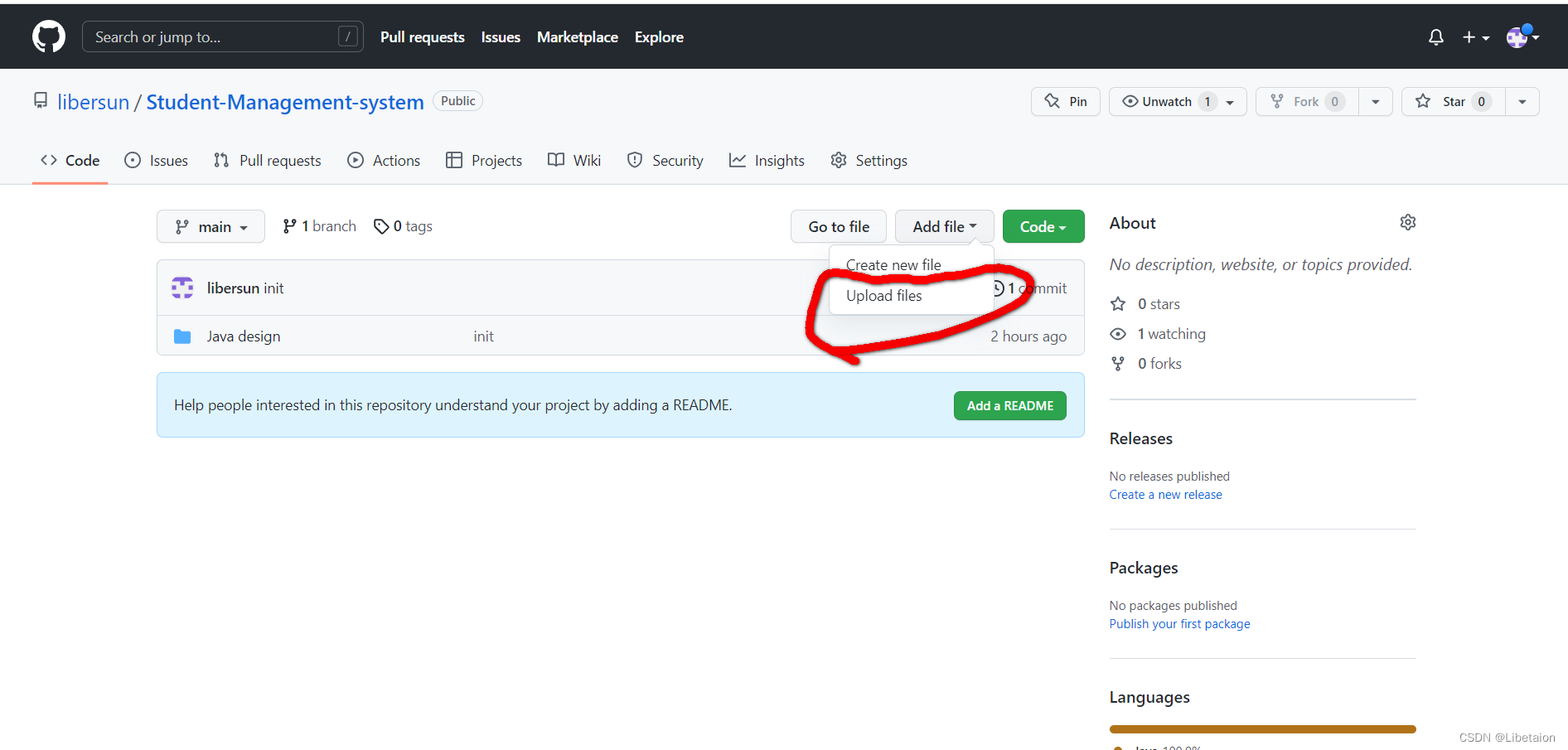Click the Java design folder icon
The width and height of the screenshot is (1568, 750).
(x=182, y=336)
